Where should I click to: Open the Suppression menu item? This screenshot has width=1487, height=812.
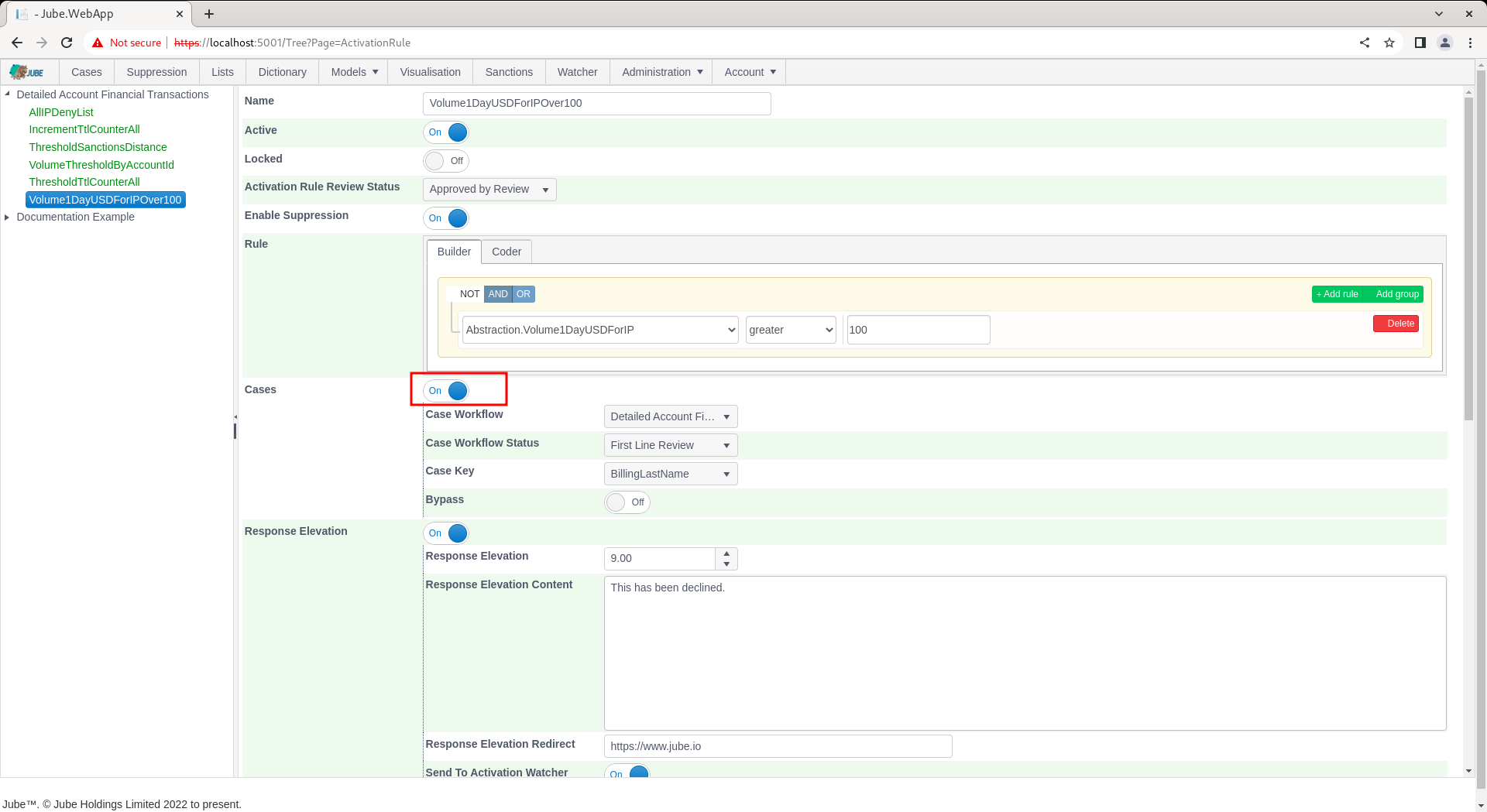pyautogui.click(x=156, y=72)
